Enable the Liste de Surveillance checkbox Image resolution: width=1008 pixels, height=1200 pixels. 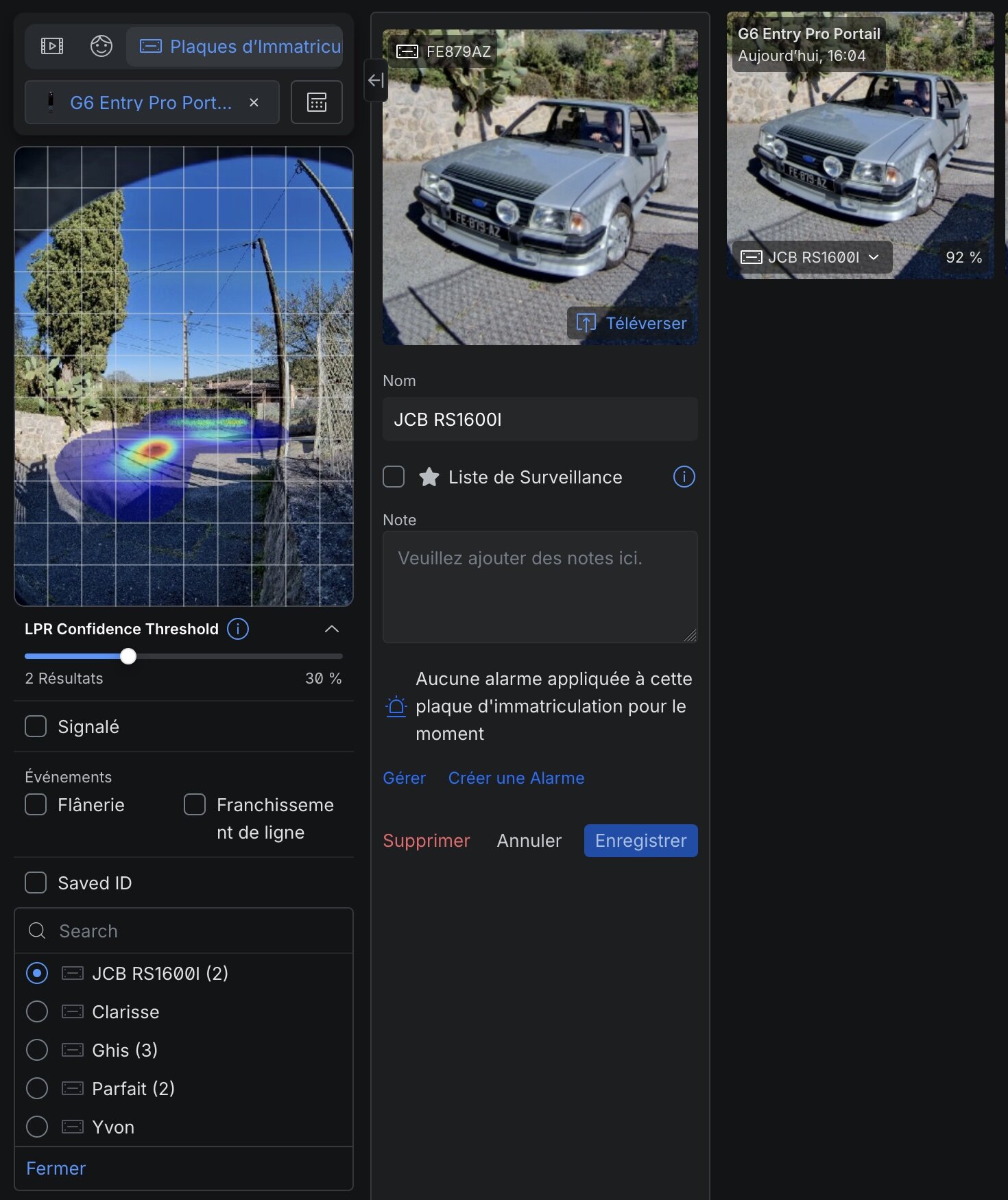pos(394,477)
